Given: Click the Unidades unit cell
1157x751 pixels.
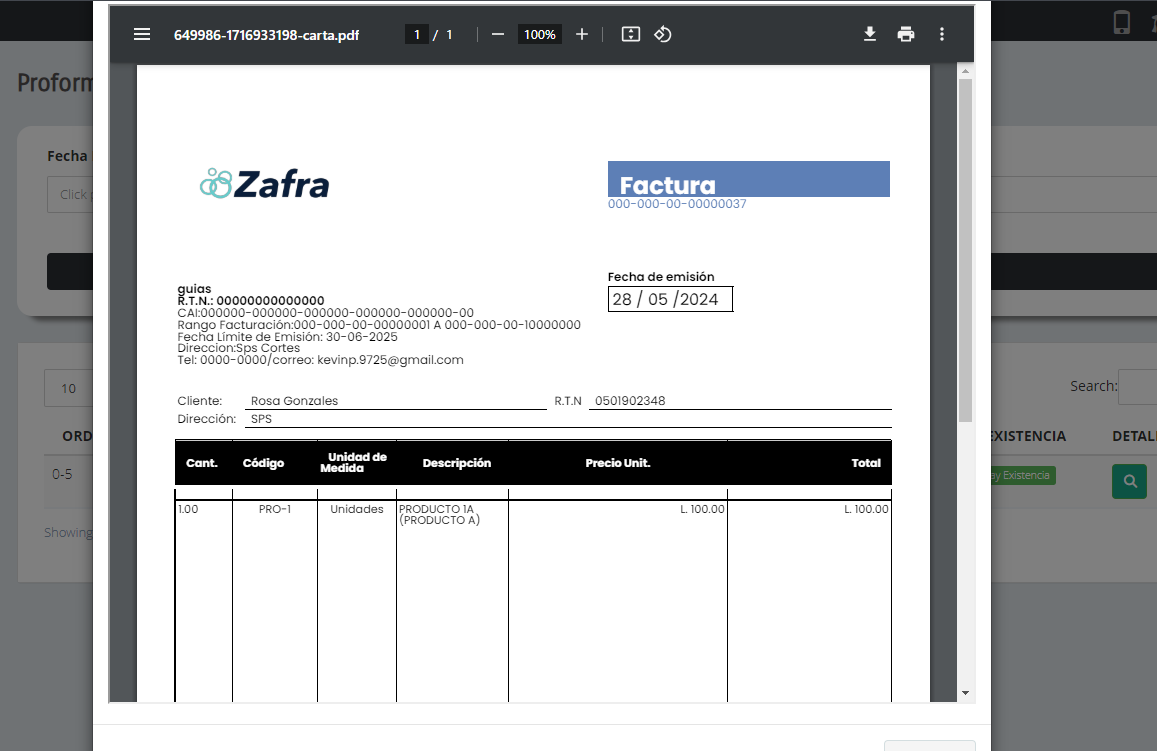Looking at the screenshot, I should click(x=356, y=509).
